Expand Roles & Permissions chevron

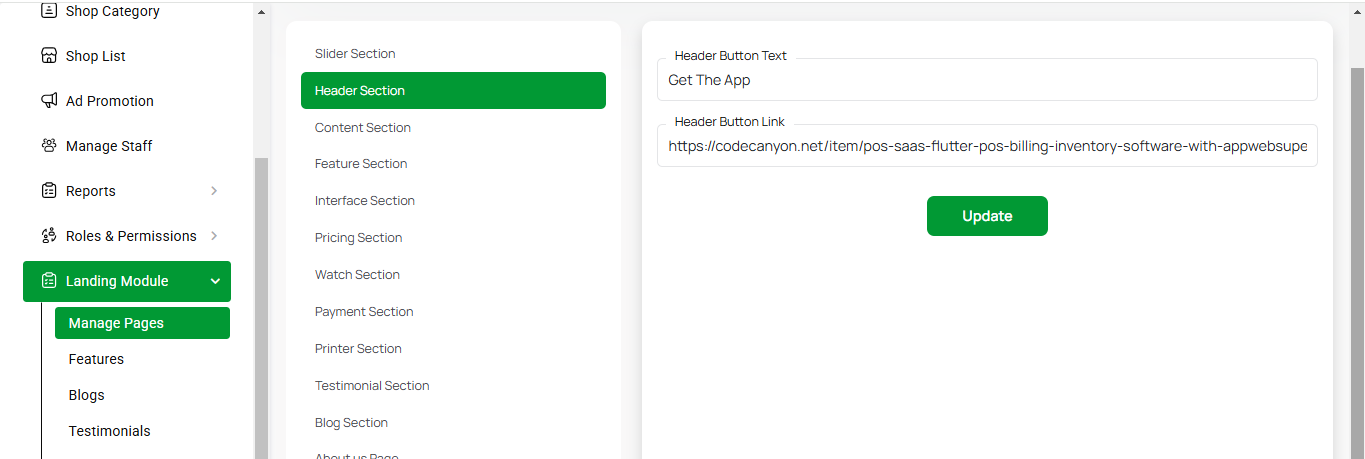pos(214,236)
